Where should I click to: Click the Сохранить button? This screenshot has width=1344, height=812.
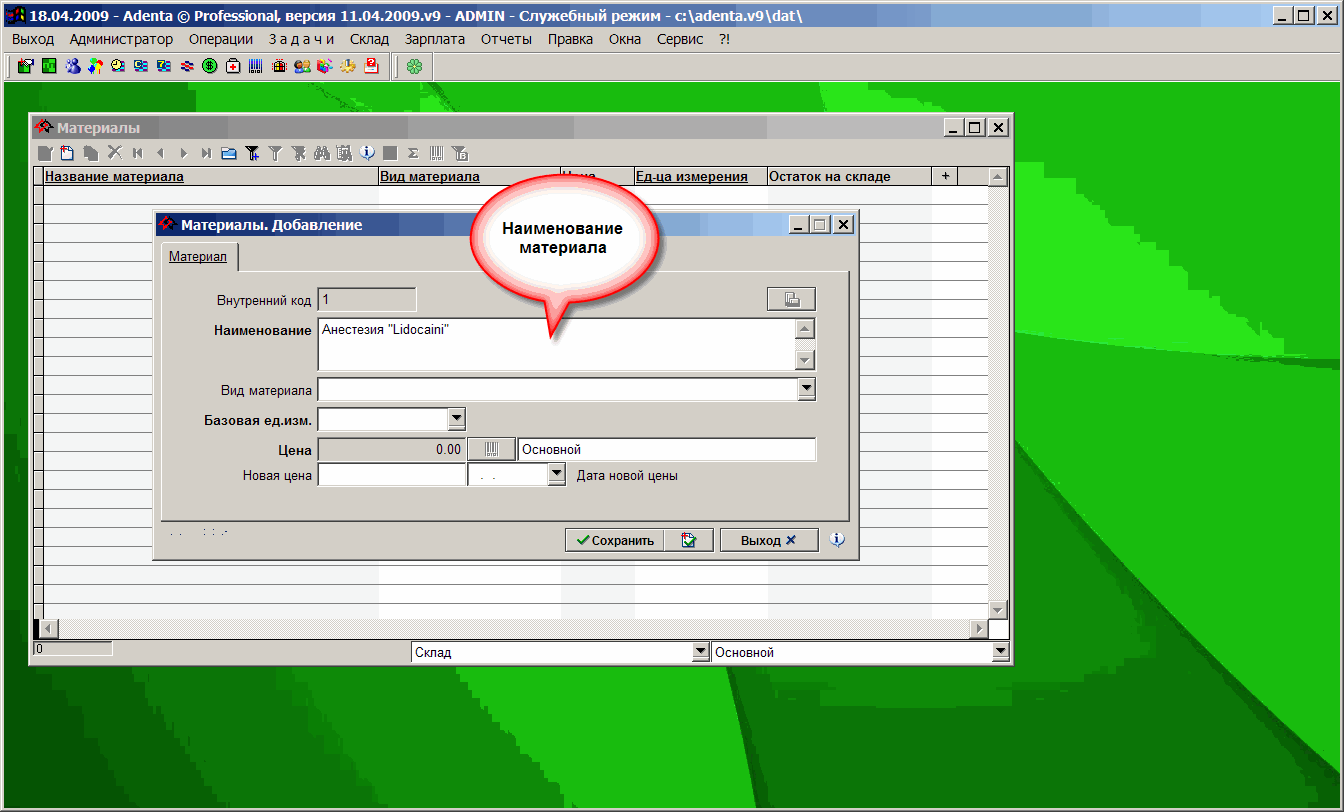613,540
